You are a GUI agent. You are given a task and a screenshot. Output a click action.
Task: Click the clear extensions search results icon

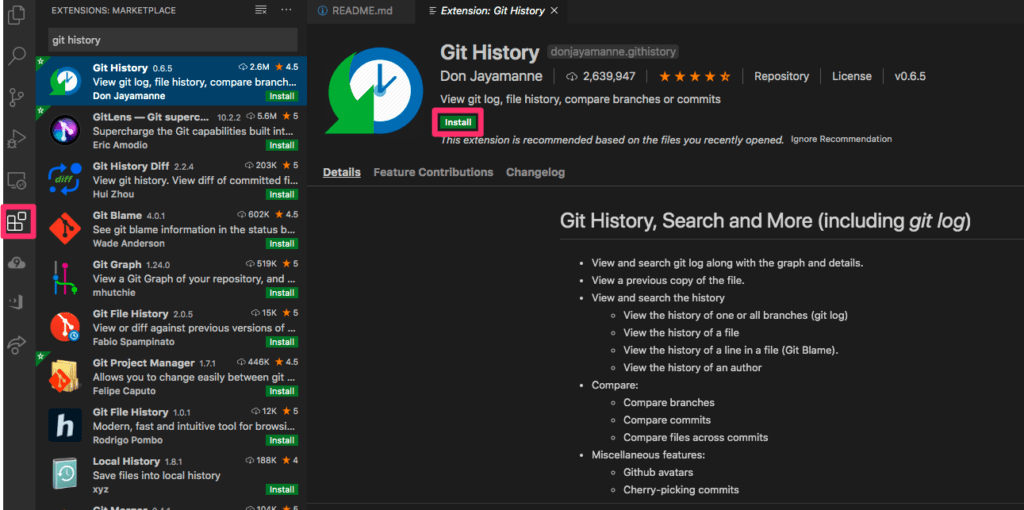261,10
